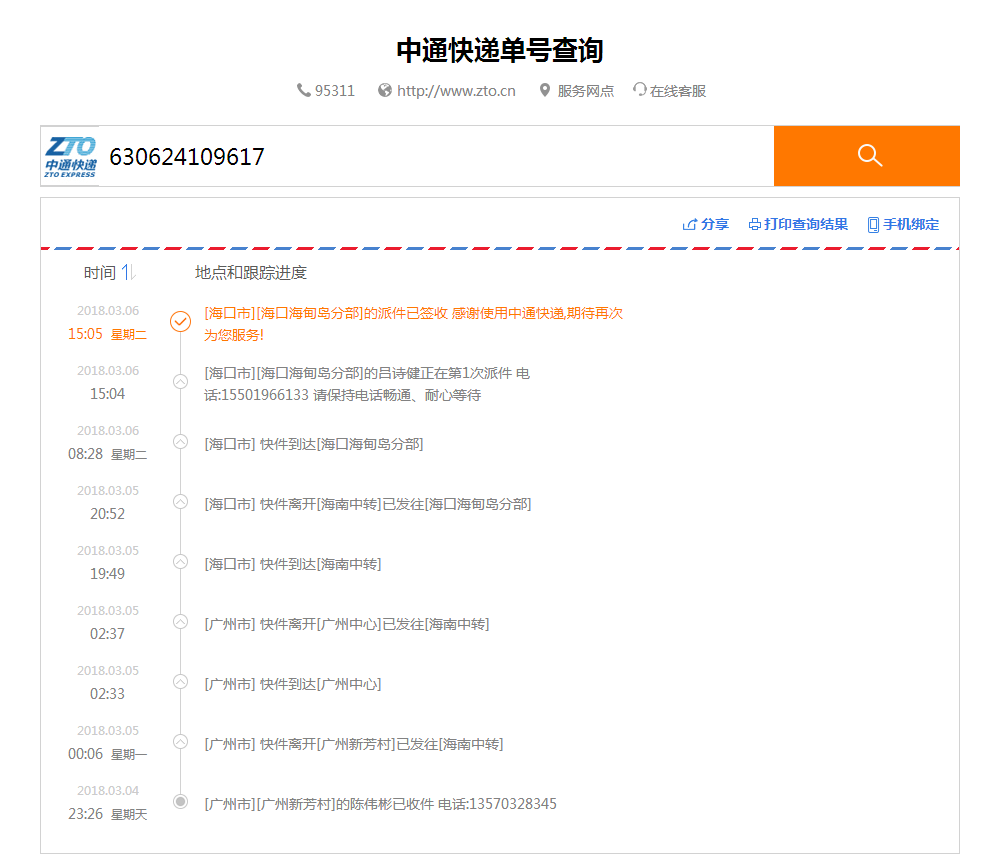Click the 23:26 星期天 timestamp
Image resolution: width=1000 pixels, height=867 pixels.
[107, 813]
